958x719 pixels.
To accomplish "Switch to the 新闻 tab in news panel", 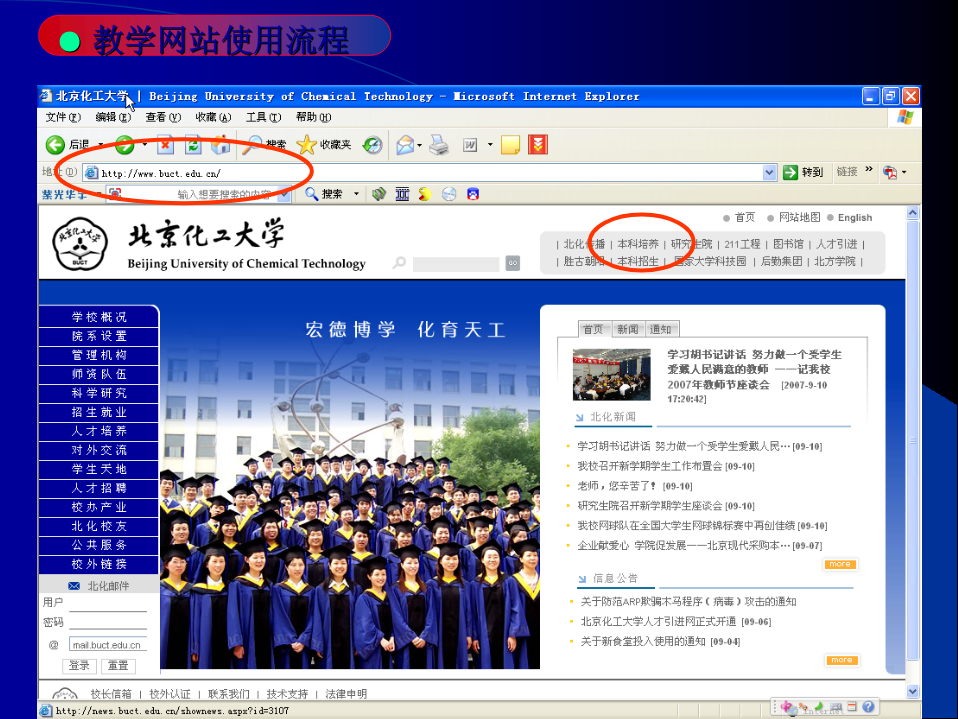I will [627, 329].
